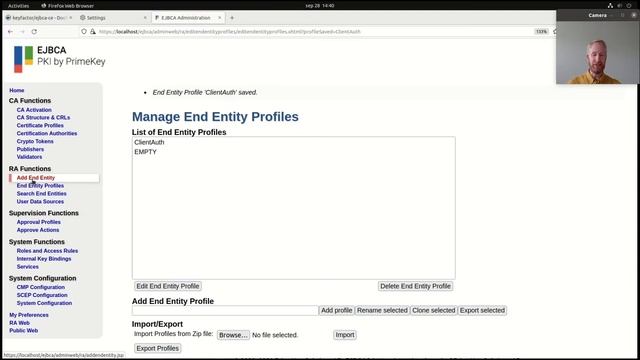
Task: Open Approve Actions
Action: click(x=38, y=230)
